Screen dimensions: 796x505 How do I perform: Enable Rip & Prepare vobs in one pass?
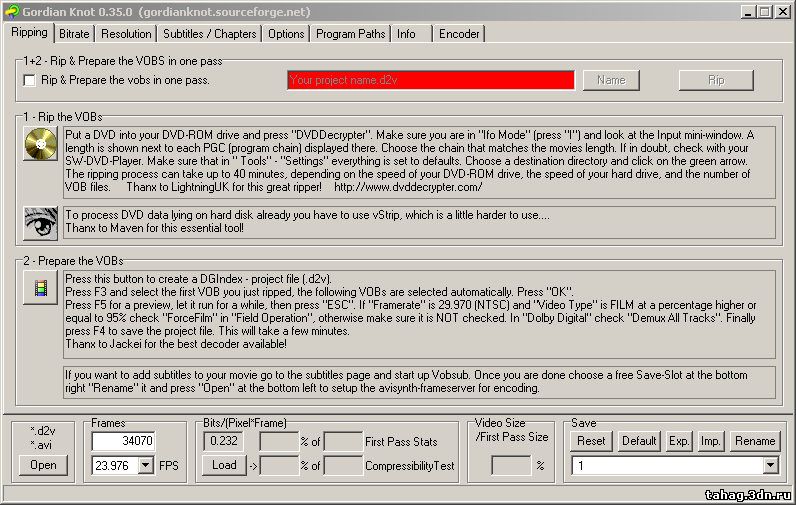click(x=30, y=80)
